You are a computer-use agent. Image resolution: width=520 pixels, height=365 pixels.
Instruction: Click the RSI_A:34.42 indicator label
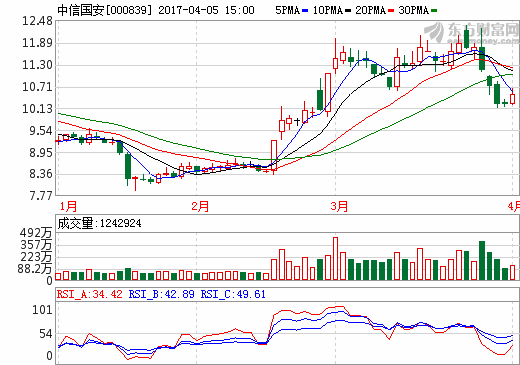tap(90, 294)
